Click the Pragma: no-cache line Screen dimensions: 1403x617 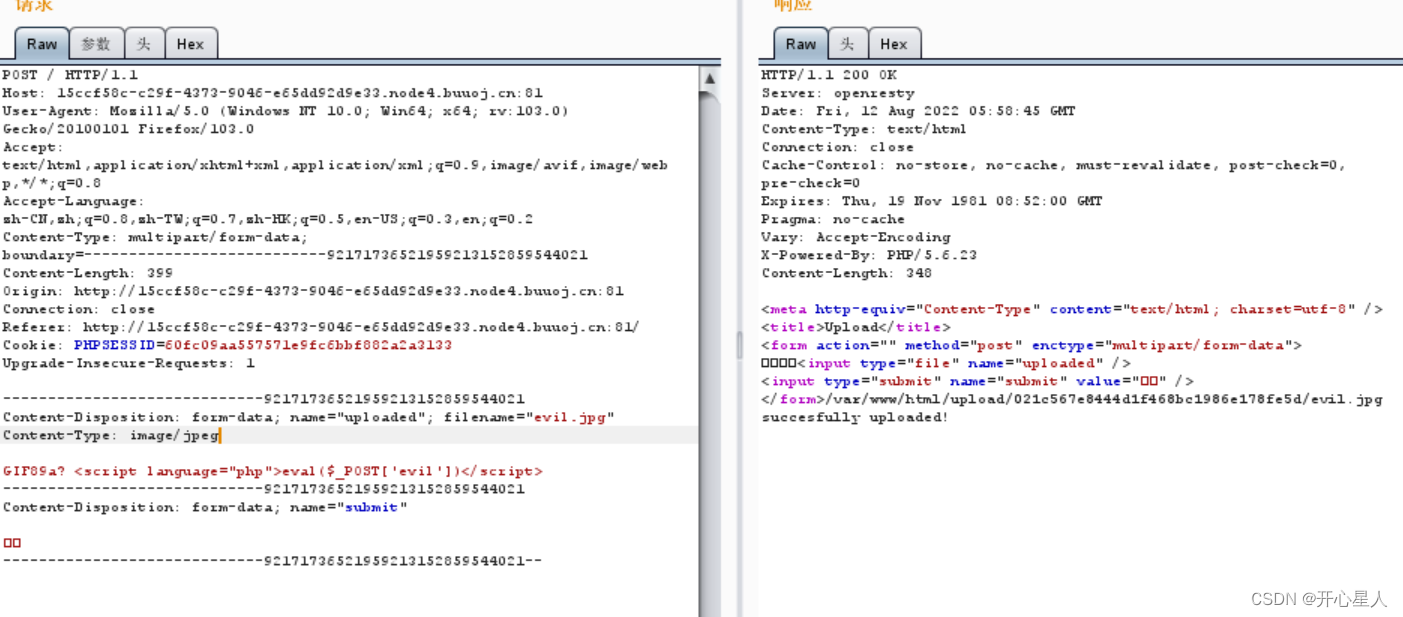(x=833, y=219)
